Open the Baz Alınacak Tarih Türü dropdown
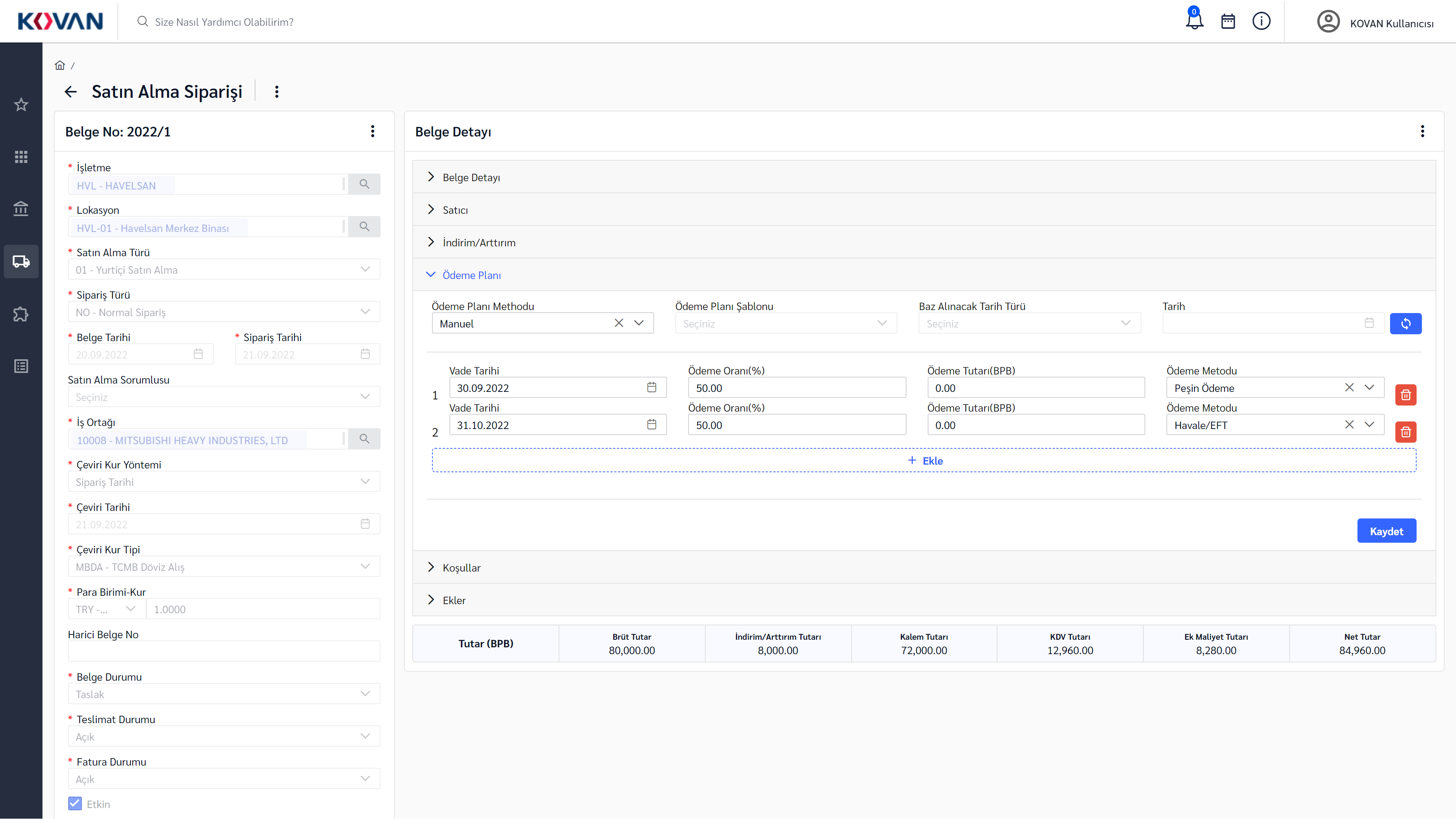 pos(1029,323)
